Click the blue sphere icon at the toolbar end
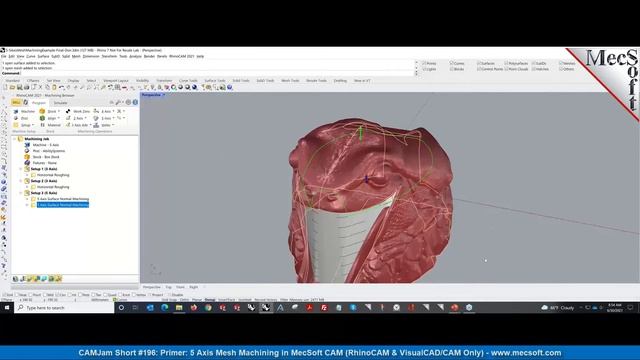The width and height of the screenshot is (640, 360). point(230,87)
